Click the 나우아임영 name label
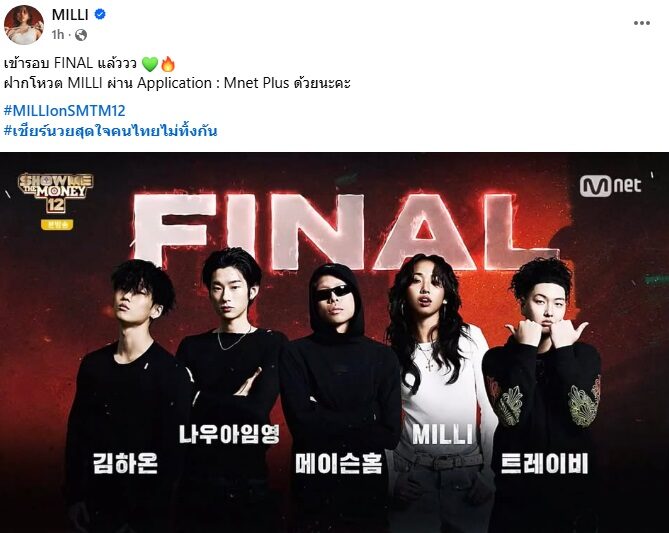This screenshot has height=533, width=669. click(229, 434)
